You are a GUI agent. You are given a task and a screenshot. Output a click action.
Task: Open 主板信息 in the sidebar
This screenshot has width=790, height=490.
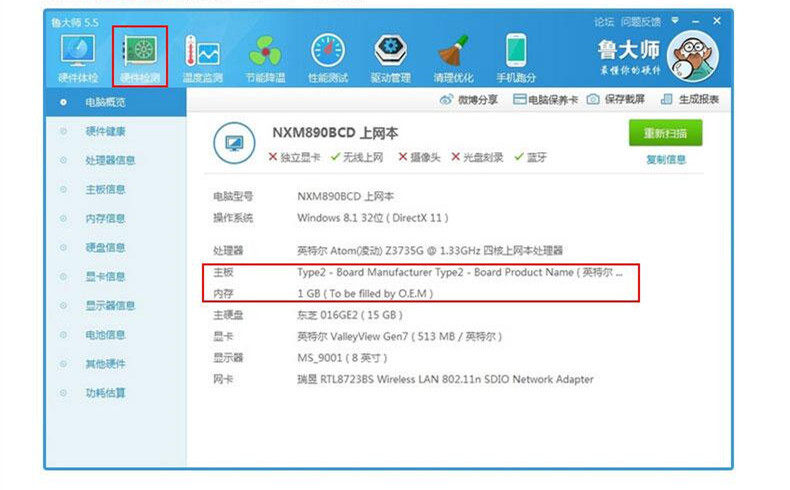105,189
